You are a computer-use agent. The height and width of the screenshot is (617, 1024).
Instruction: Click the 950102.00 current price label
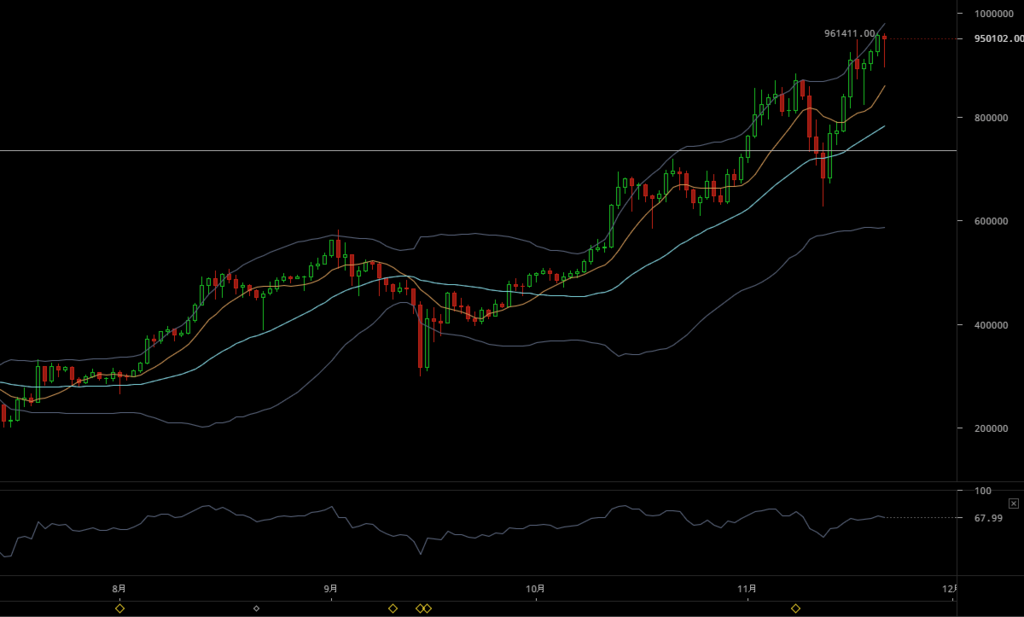pyautogui.click(x=999, y=39)
